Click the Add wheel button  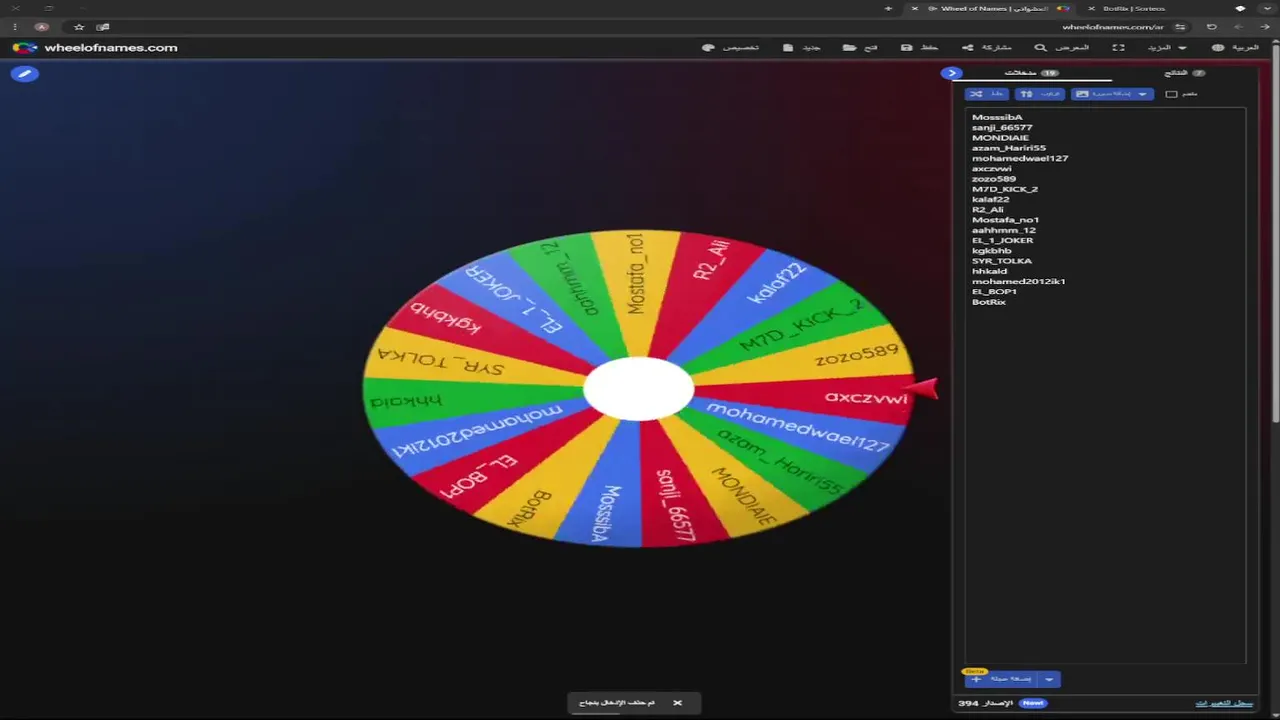[1001, 679]
